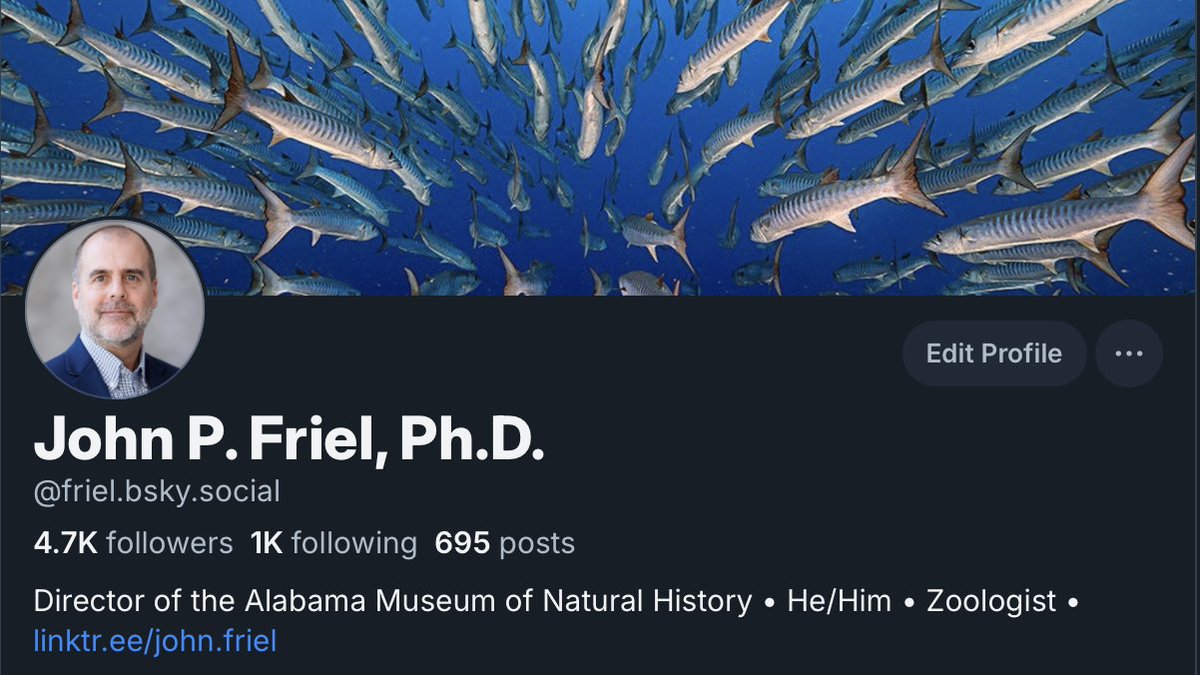Click the display name John P. Friel, Ph.D.
This screenshot has height=675, width=1200.
(x=289, y=438)
